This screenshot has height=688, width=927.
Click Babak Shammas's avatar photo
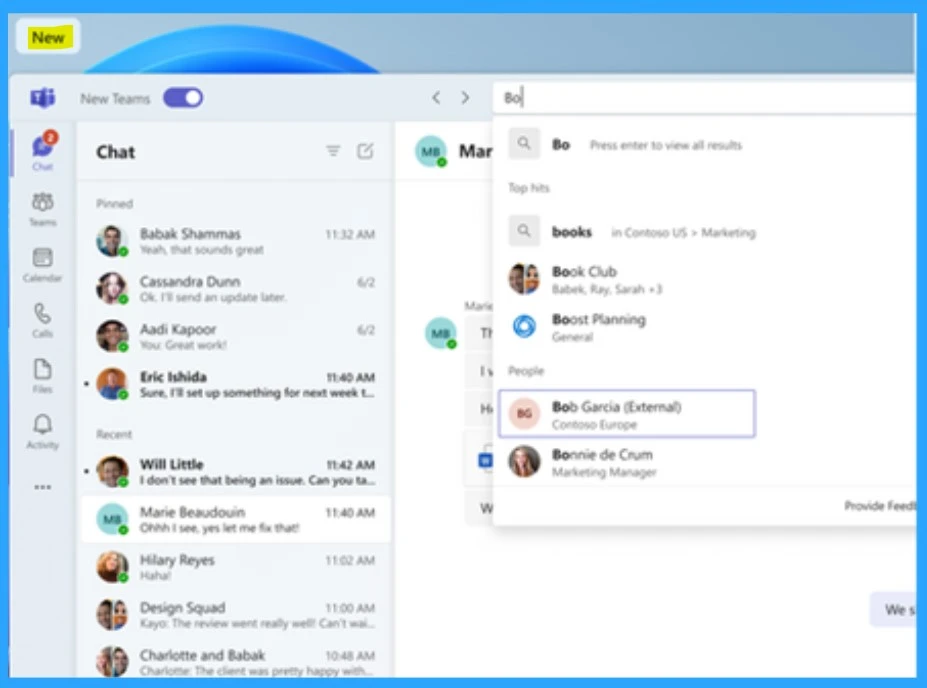(x=112, y=241)
